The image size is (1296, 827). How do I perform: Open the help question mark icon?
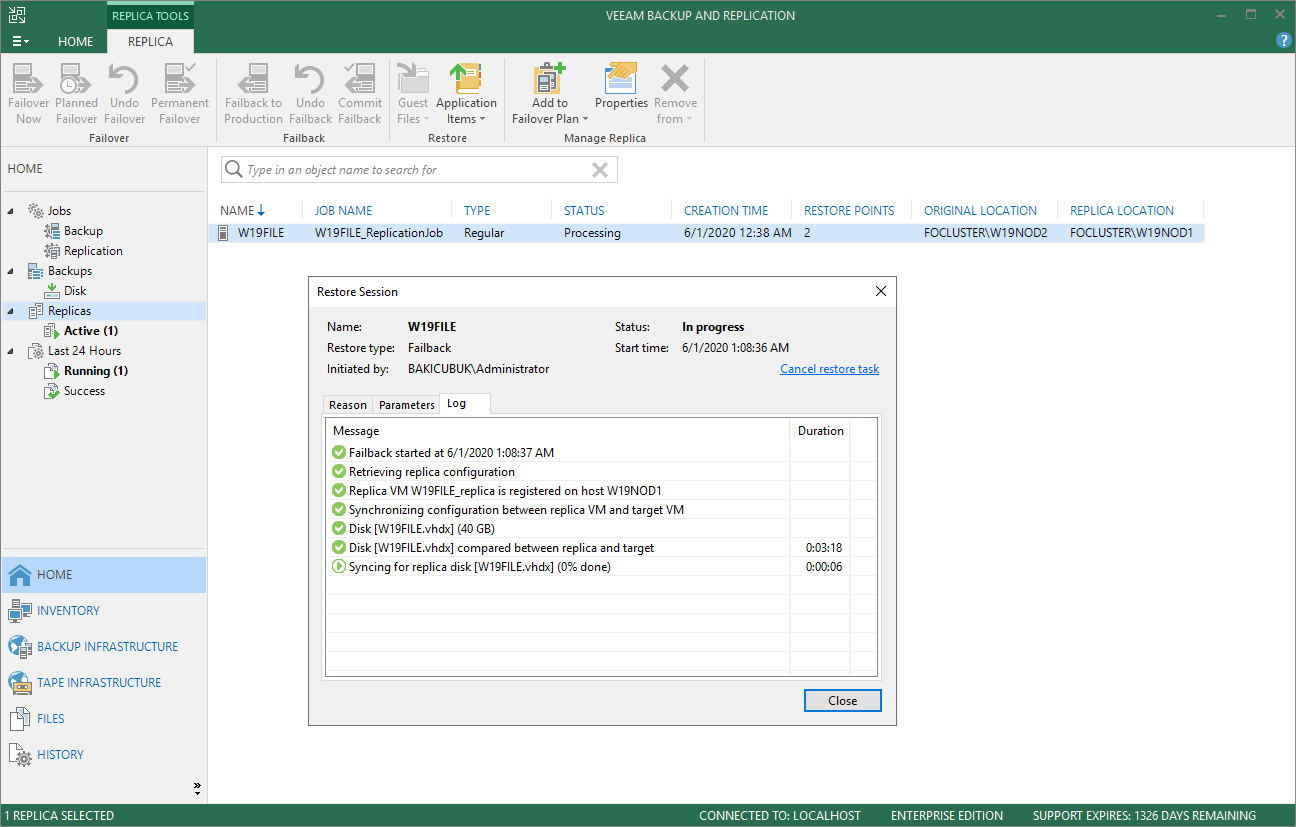[x=1284, y=41]
